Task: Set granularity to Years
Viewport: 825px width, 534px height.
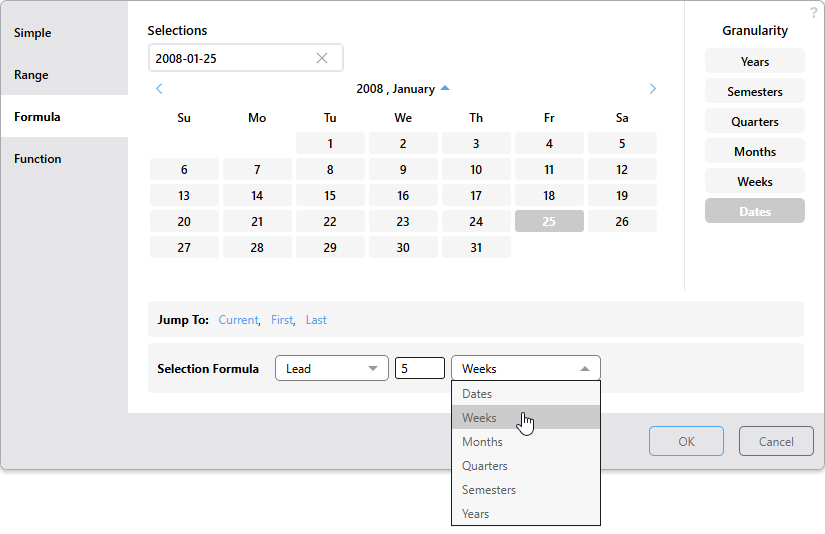Action: (x=754, y=62)
